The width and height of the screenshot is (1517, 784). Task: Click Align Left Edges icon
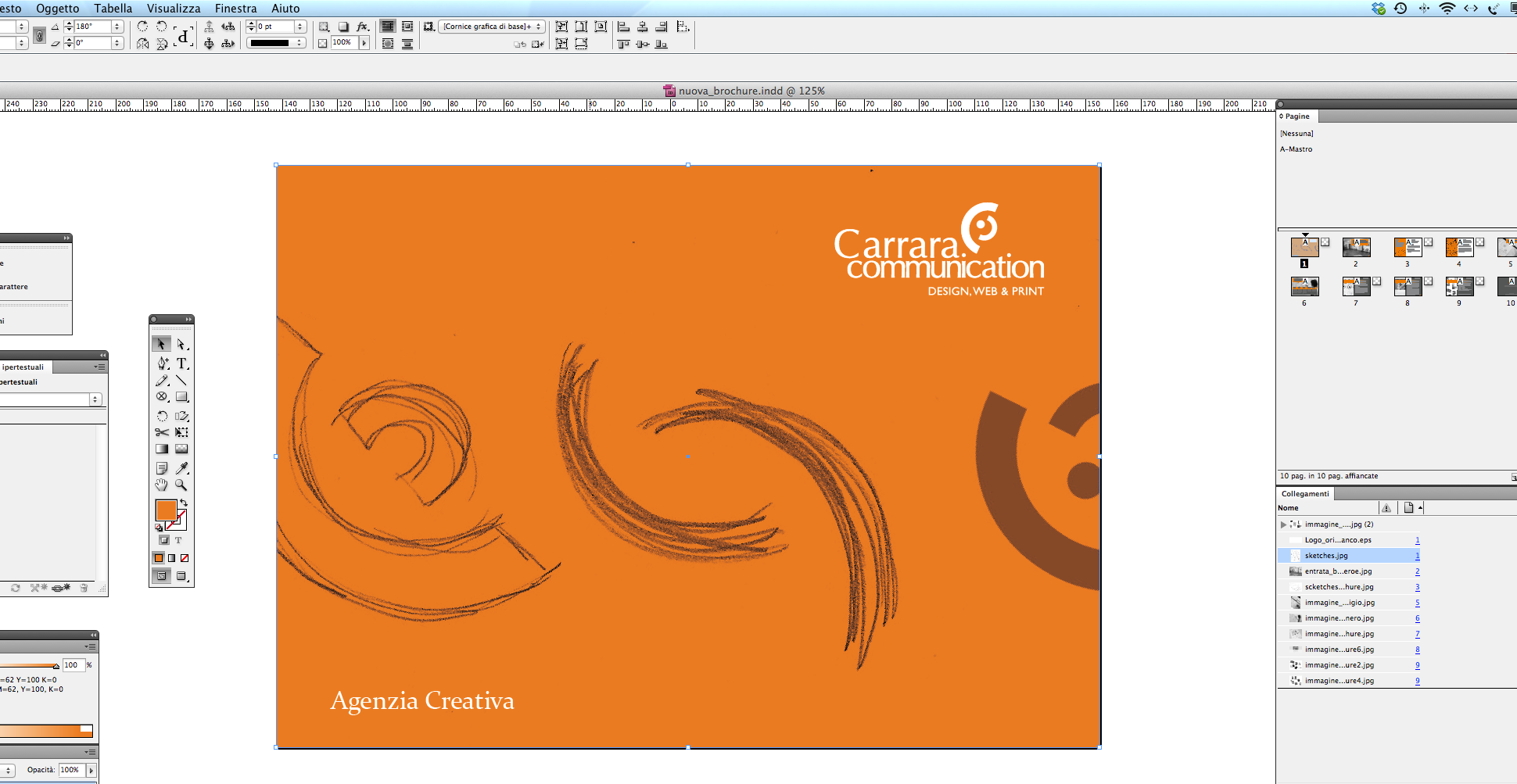point(624,27)
